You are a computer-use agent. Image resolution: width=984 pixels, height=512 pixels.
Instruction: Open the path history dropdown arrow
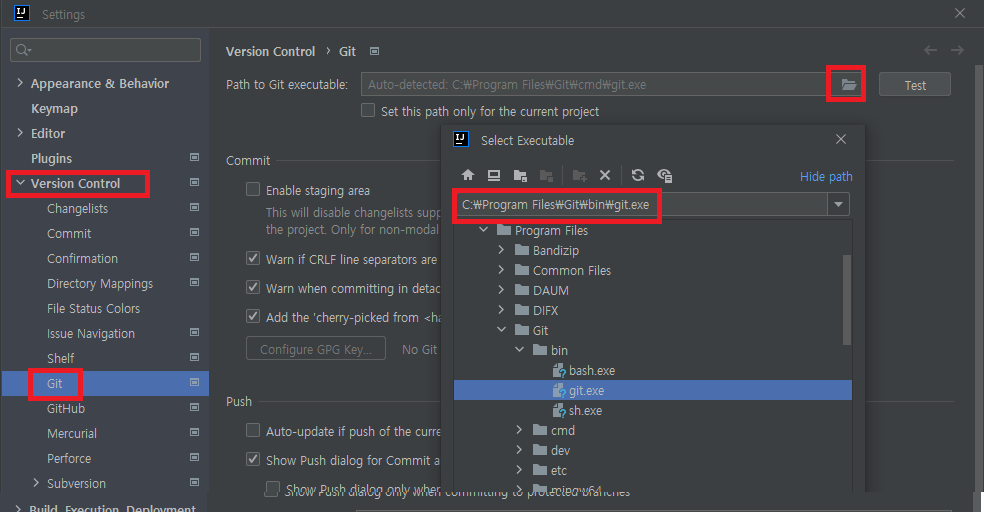point(838,205)
